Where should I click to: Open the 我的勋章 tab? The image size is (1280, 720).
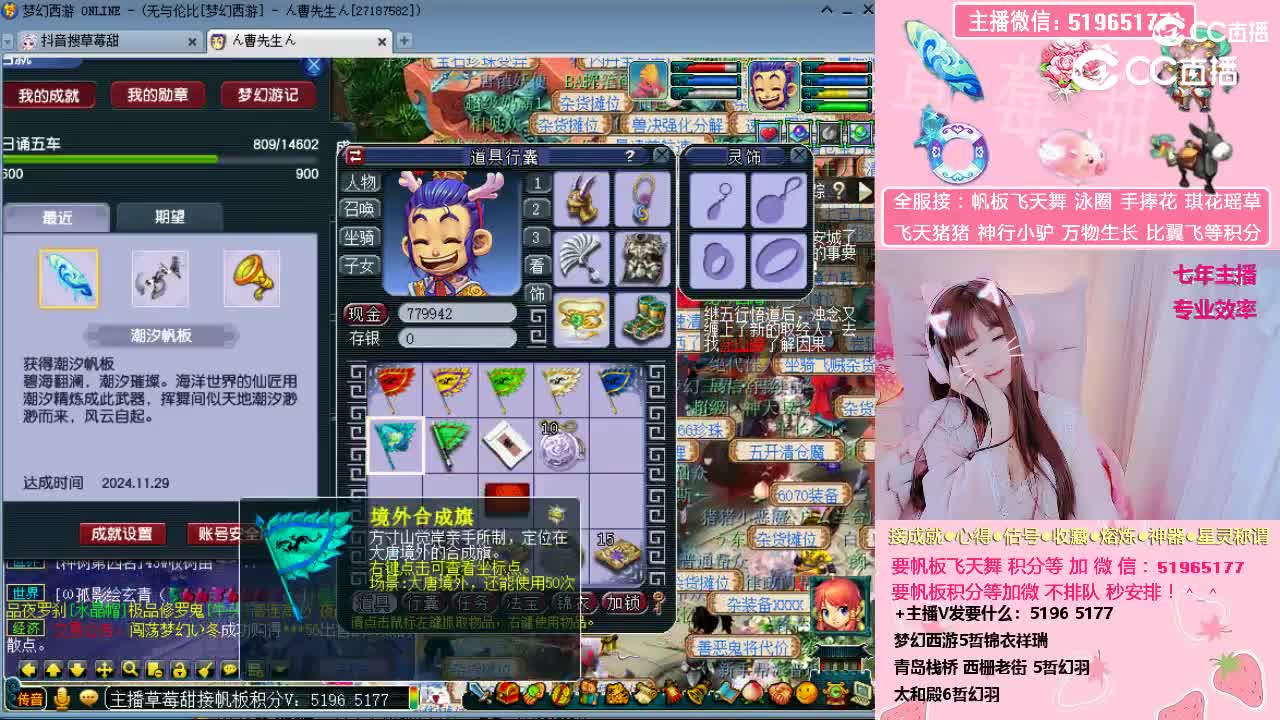[157, 95]
